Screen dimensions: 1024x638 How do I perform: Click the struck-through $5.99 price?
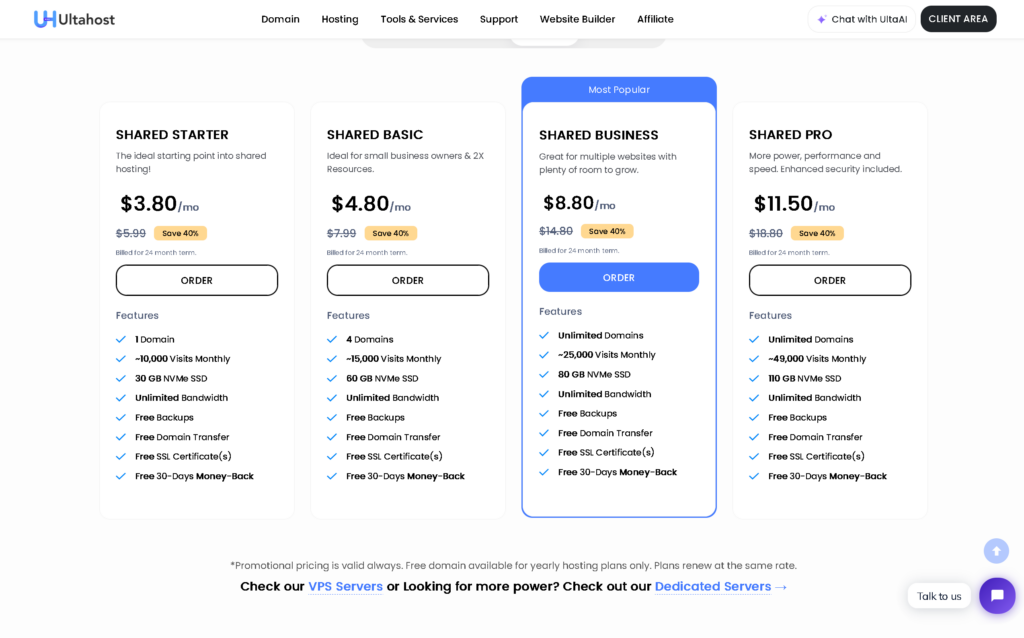pos(131,233)
